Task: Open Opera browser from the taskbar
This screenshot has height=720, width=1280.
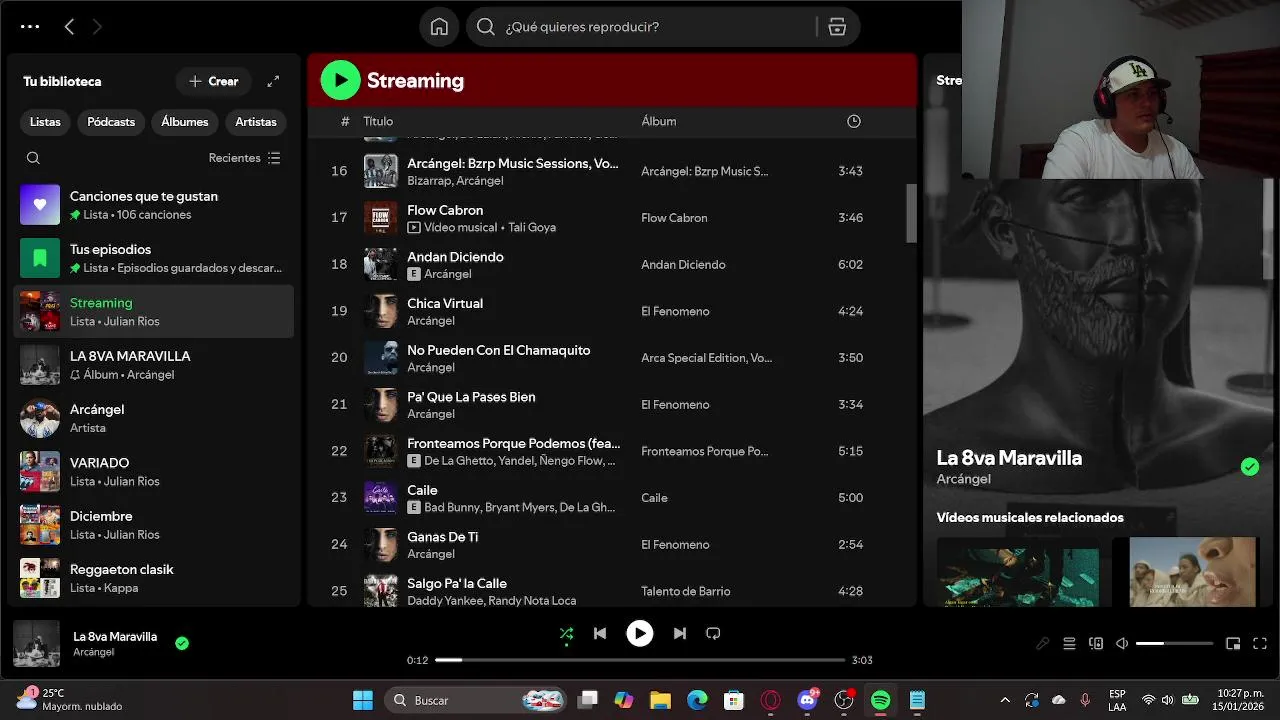Action: tap(771, 700)
